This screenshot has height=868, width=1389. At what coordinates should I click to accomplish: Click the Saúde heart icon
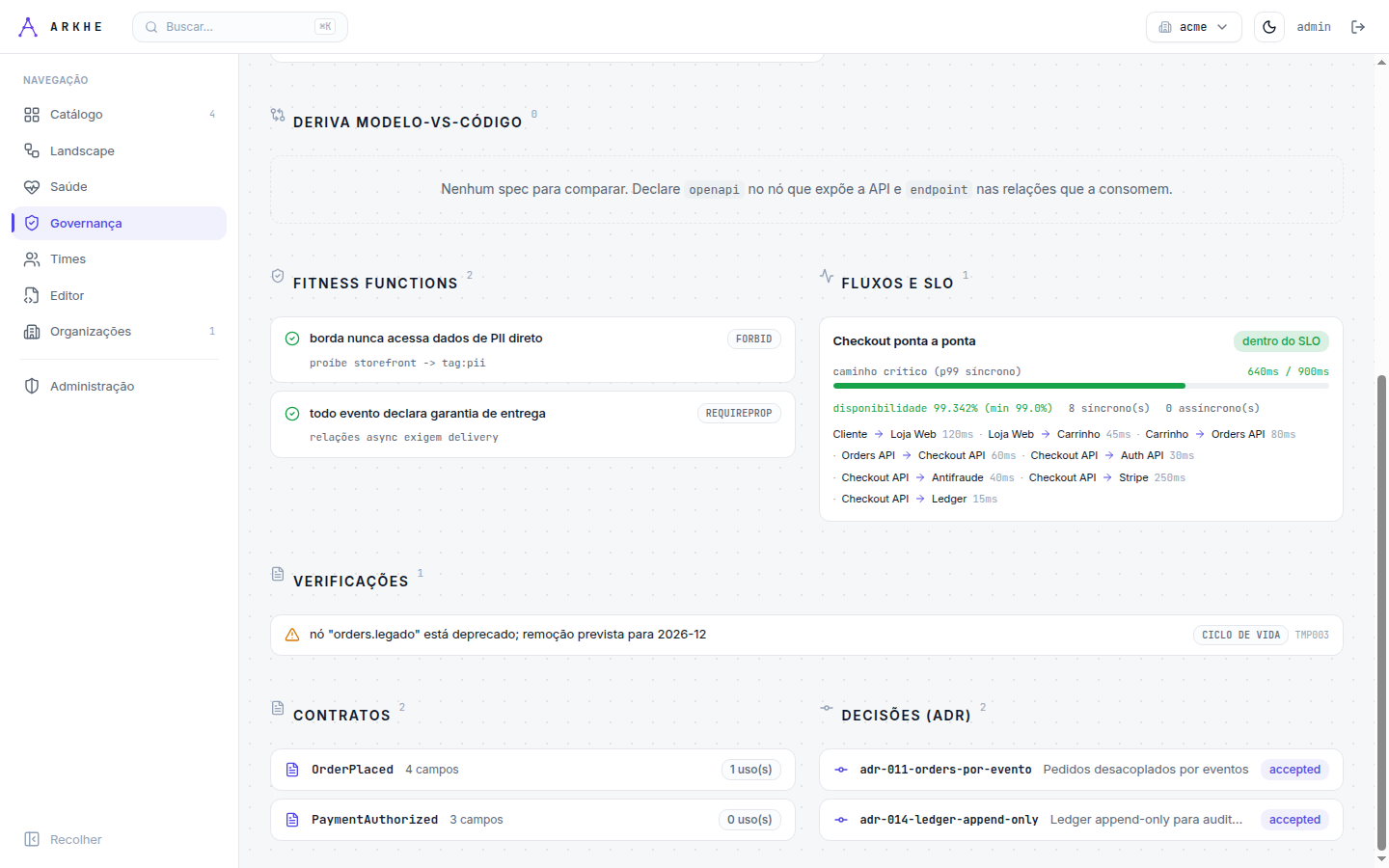pos(32,187)
